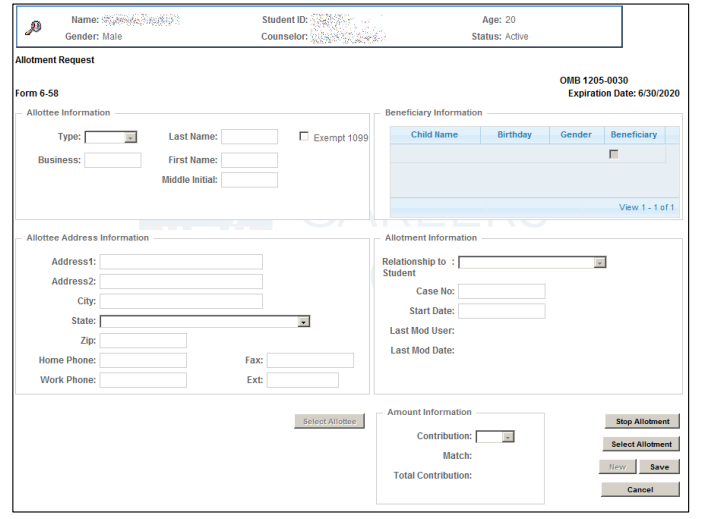Save the allotment request
707x519 pixels.
tap(659, 467)
